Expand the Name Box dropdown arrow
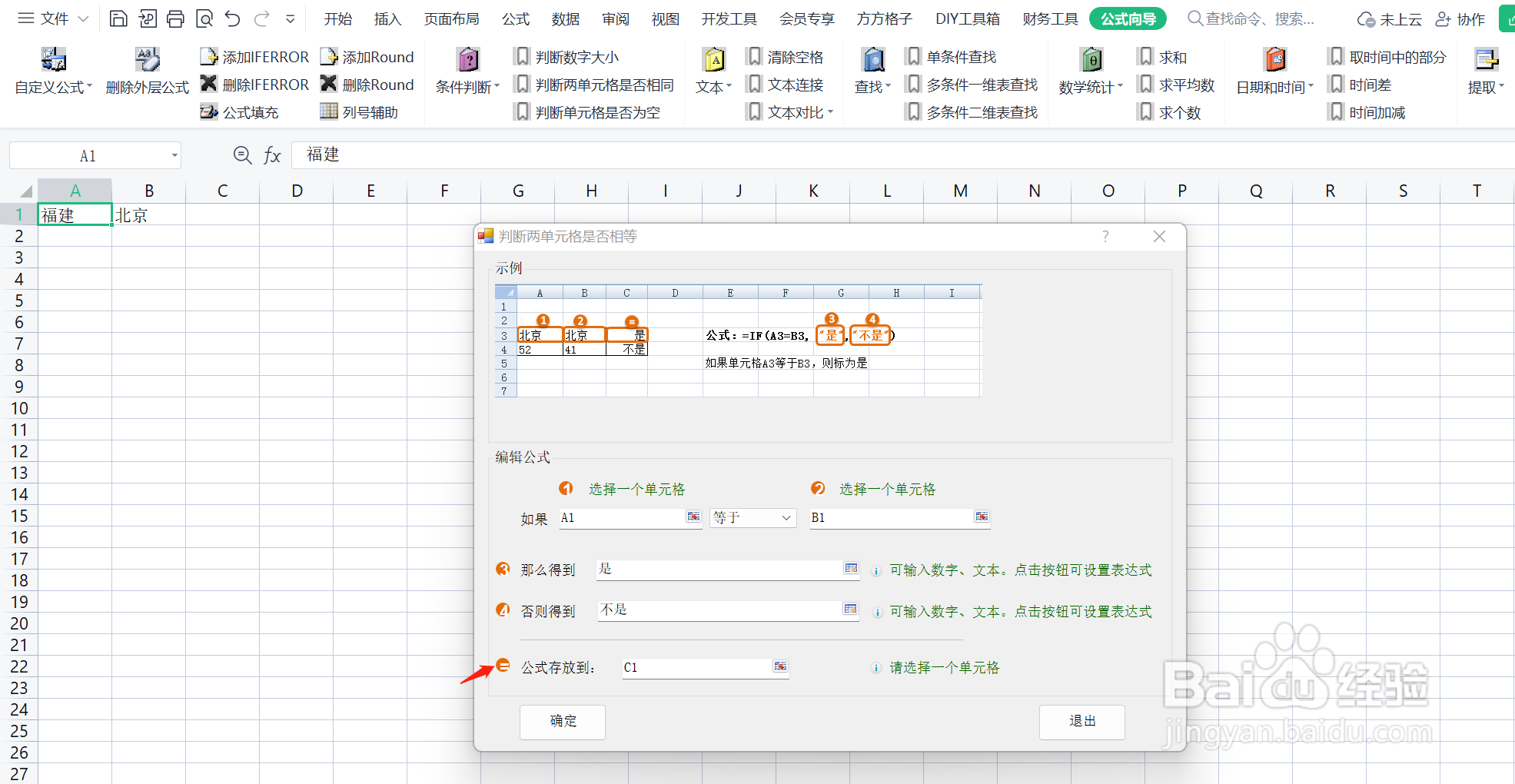 pyautogui.click(x=174, y=156)
